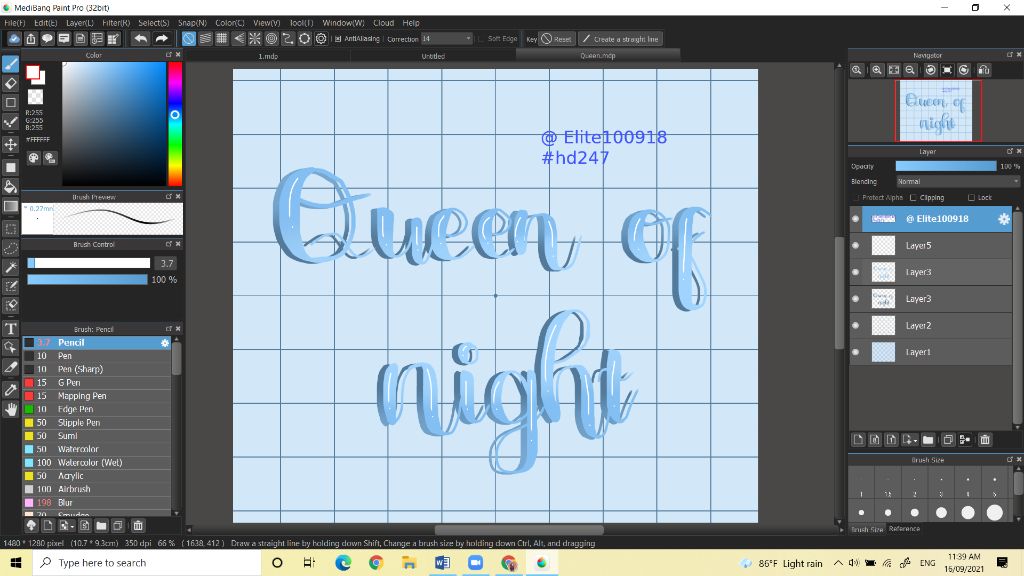Screen dimensions: 1024x576
Task: Open the File menu
Action: tap(14, 23)
